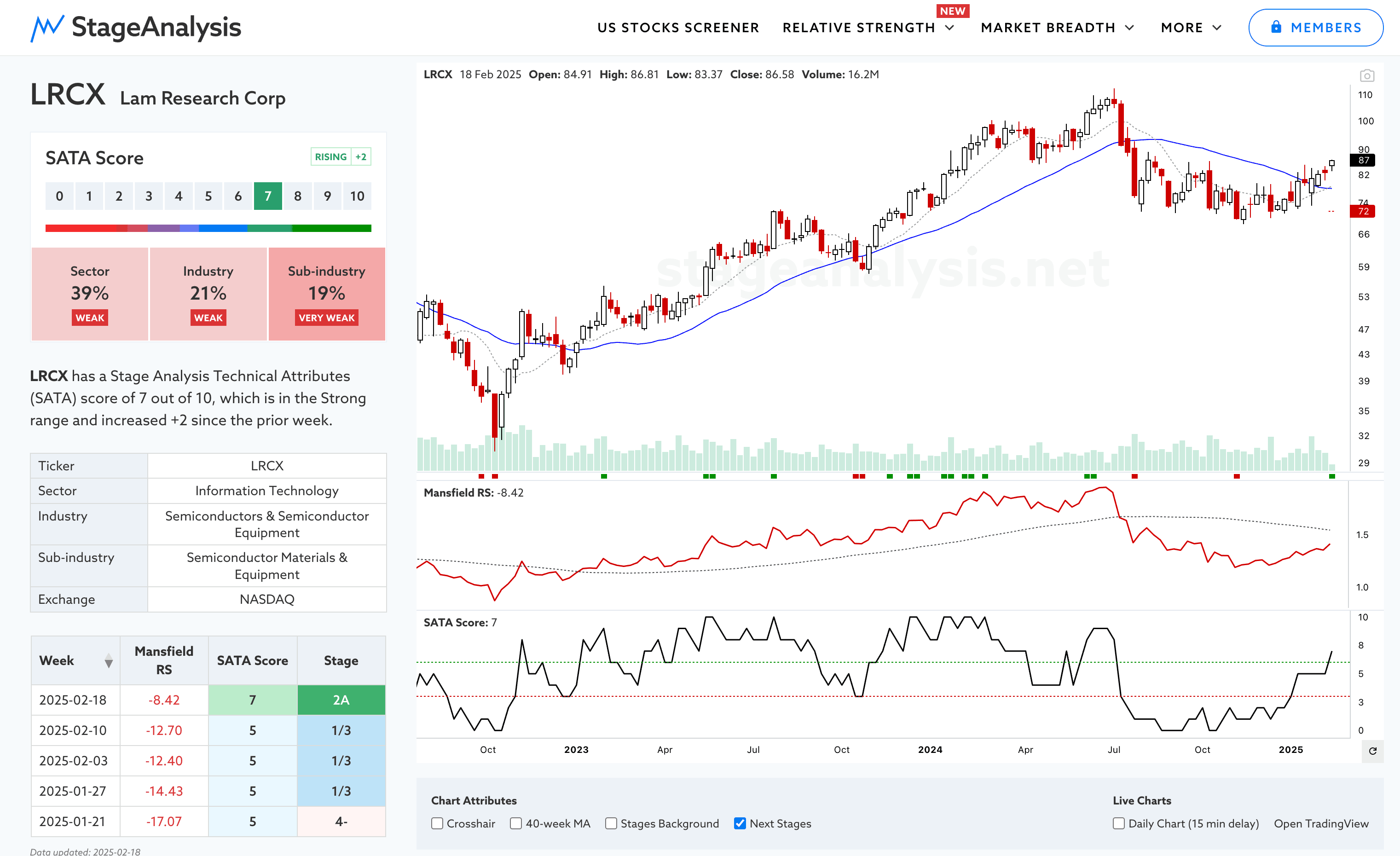1400x856 pixels.
Task: Click SATA Score column header
Action: pyautogui.click(x=252, y=660)
